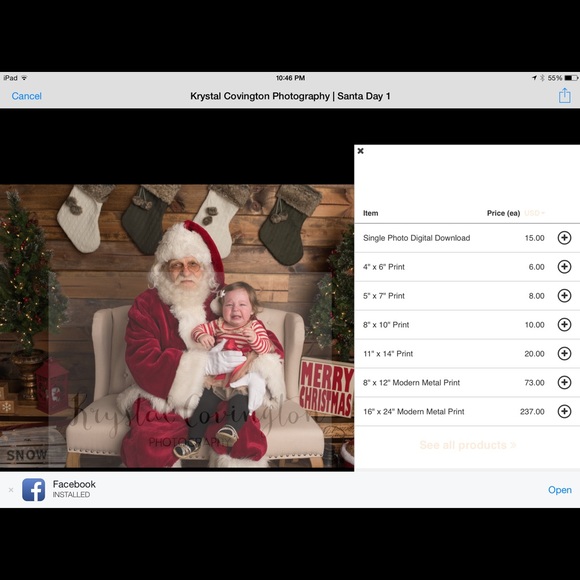Tap the Facebook app icon
580x580 pixels.
[34, 490]
